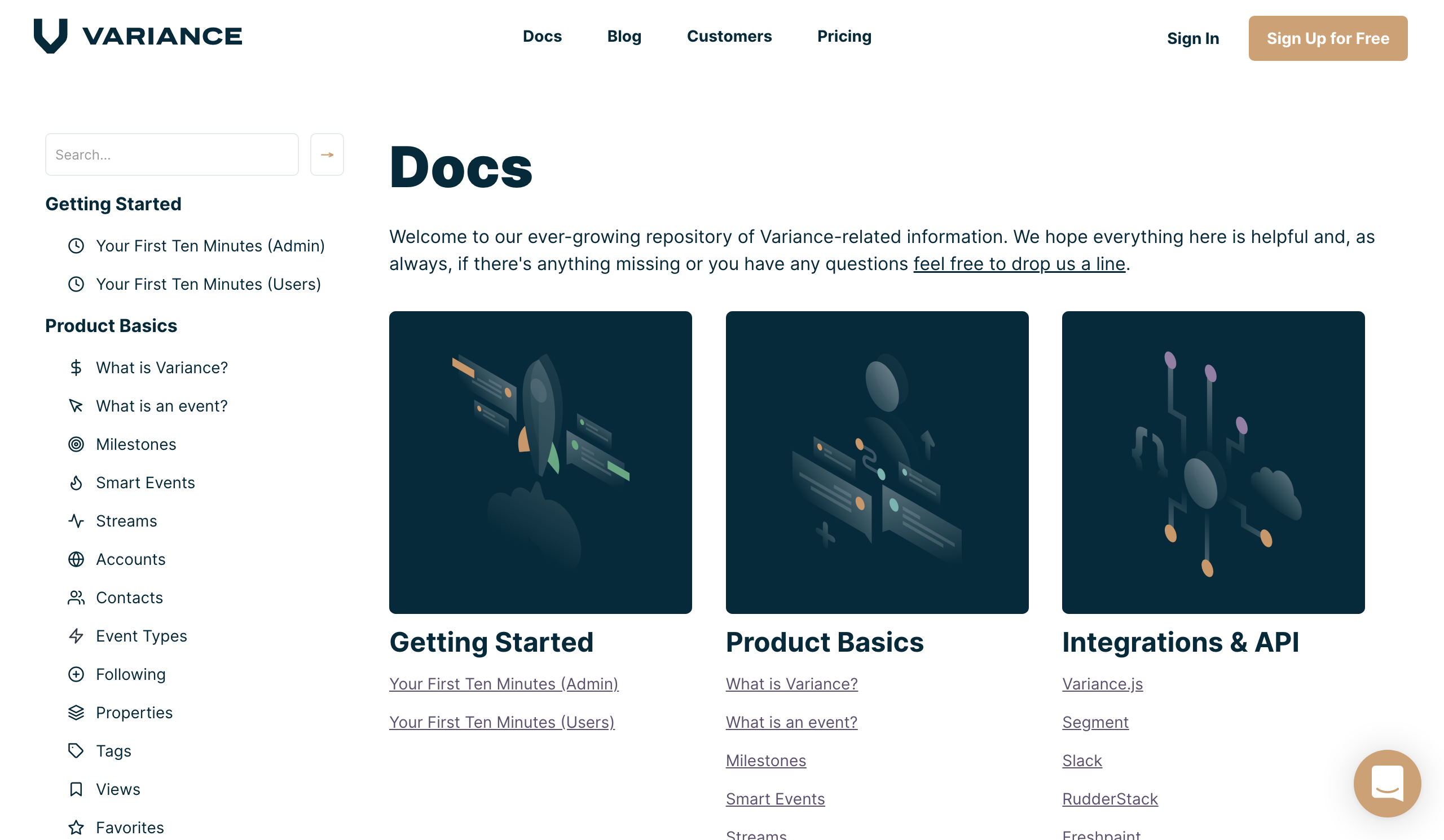Click the Product Basics illustration card
This screenshot has height=840, width=1444.
point(877,463)
